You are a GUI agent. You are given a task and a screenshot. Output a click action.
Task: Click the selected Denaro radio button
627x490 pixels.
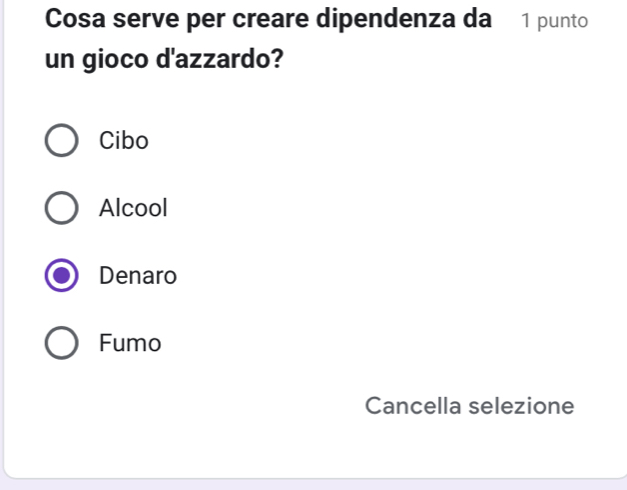pos(62,276)
